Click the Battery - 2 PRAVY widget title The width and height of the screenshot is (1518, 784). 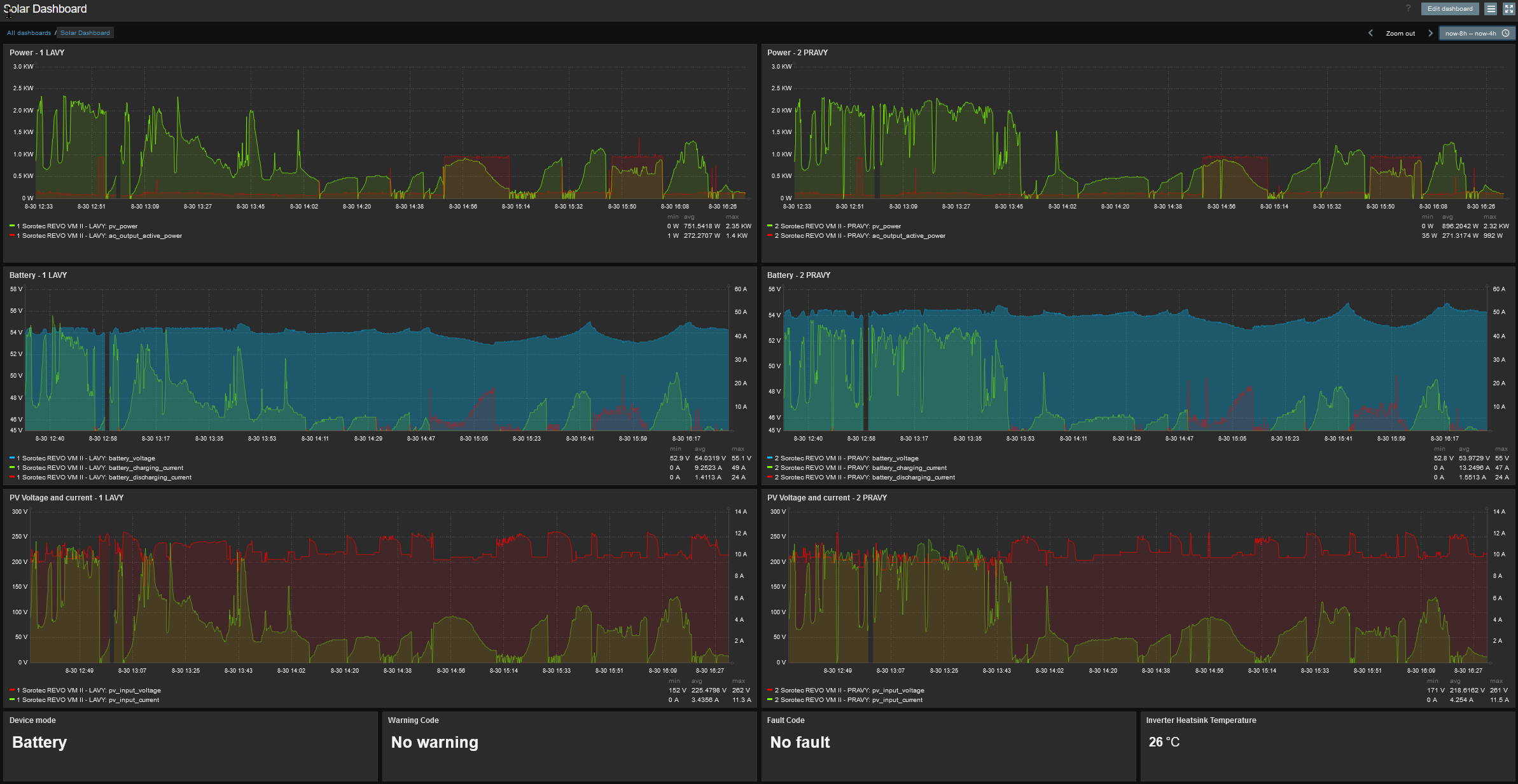[x=798, y=275]
